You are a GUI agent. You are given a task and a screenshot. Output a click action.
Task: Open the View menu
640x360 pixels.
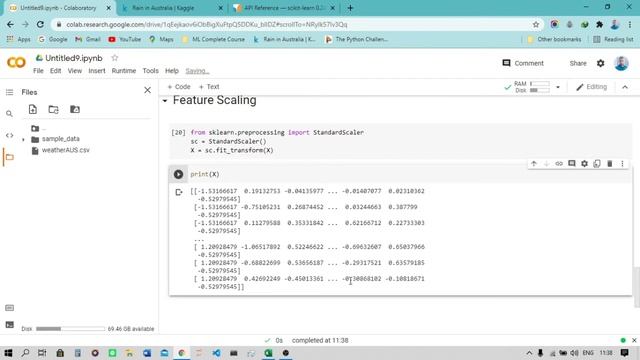[x=75, y=71]
